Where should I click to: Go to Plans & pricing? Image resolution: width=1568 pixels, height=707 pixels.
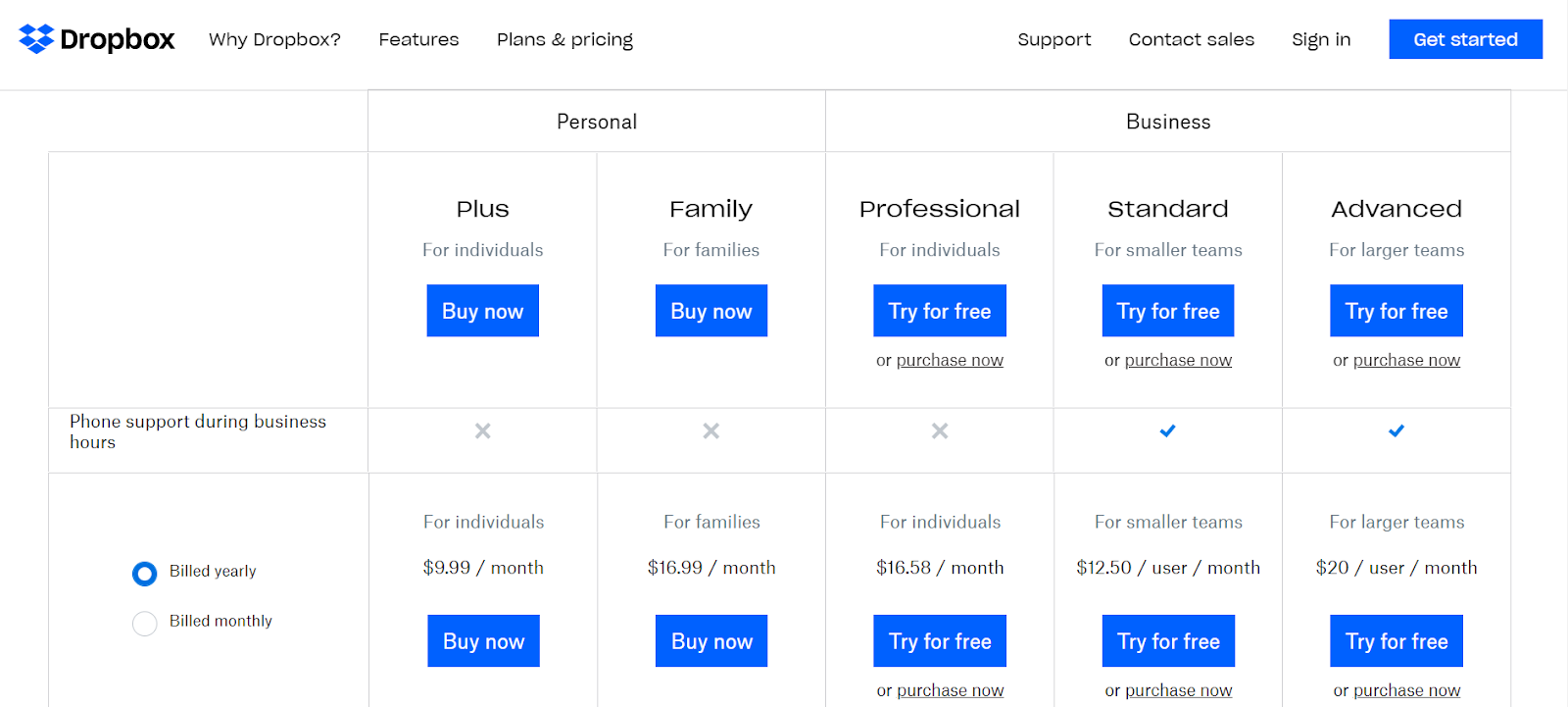(564, 40)
